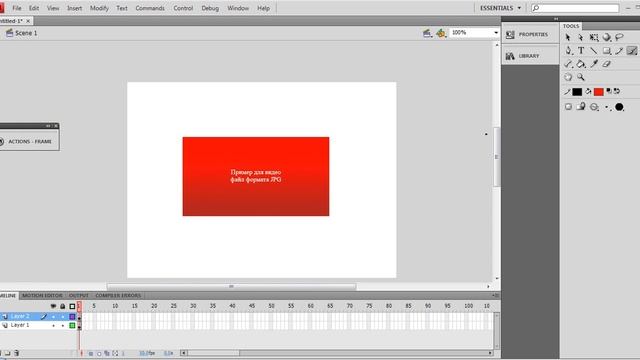The image size is (640, 360).
Task: Select the Paint Bucket tool
Action: (581, 64)
